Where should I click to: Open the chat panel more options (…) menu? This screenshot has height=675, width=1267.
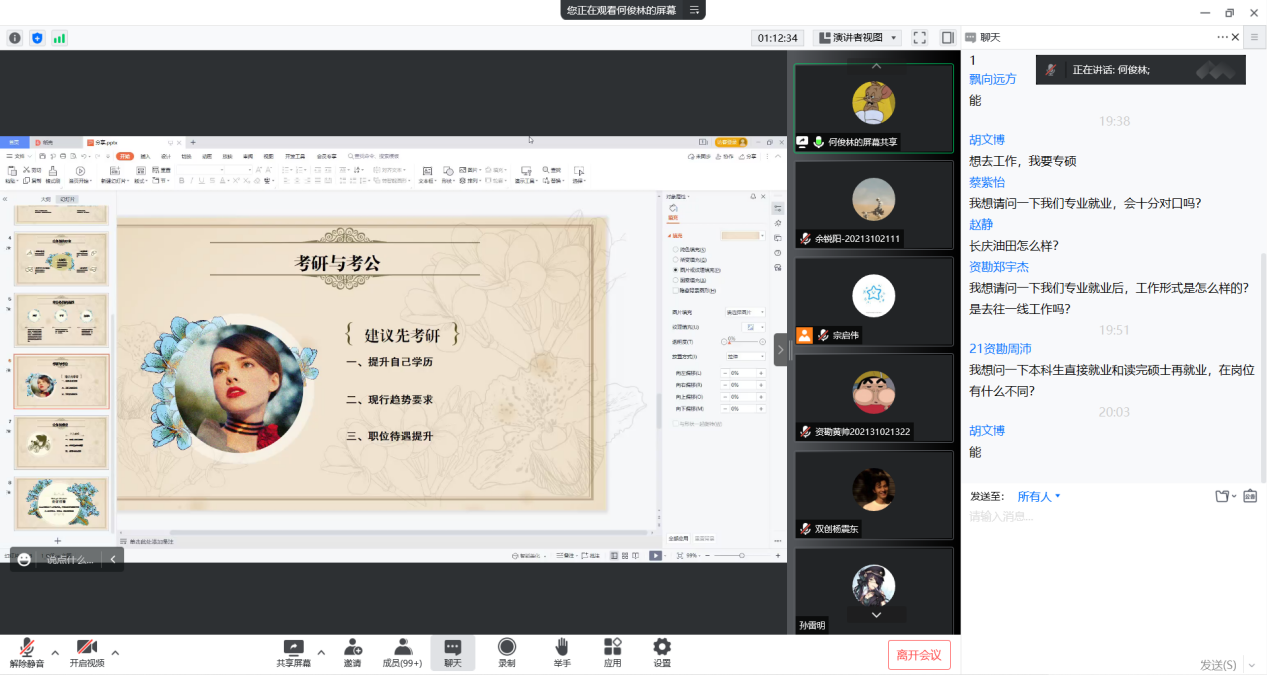pos(1222,37)
